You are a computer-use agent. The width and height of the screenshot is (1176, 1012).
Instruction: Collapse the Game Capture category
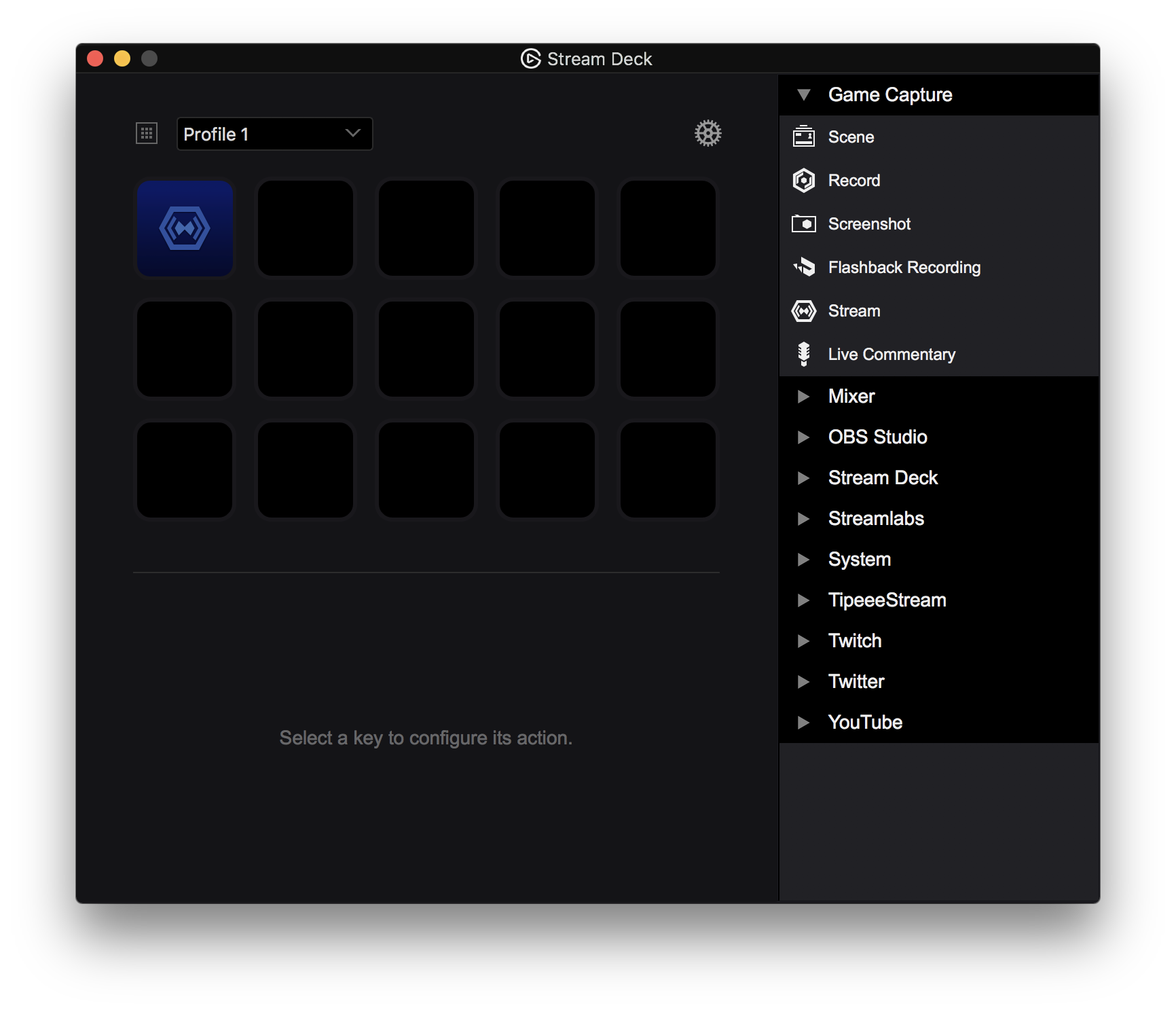[x=805, y=94]
